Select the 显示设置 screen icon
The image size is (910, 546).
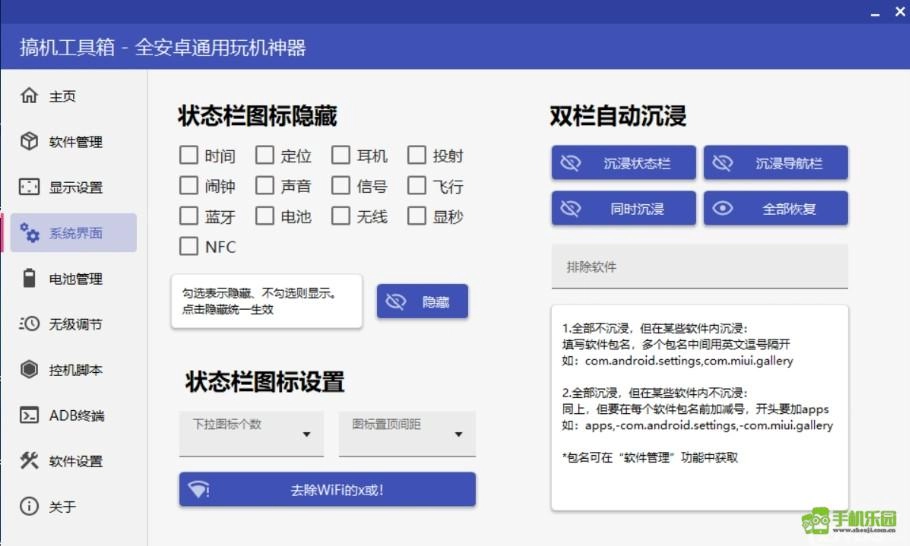pos(29,187)
